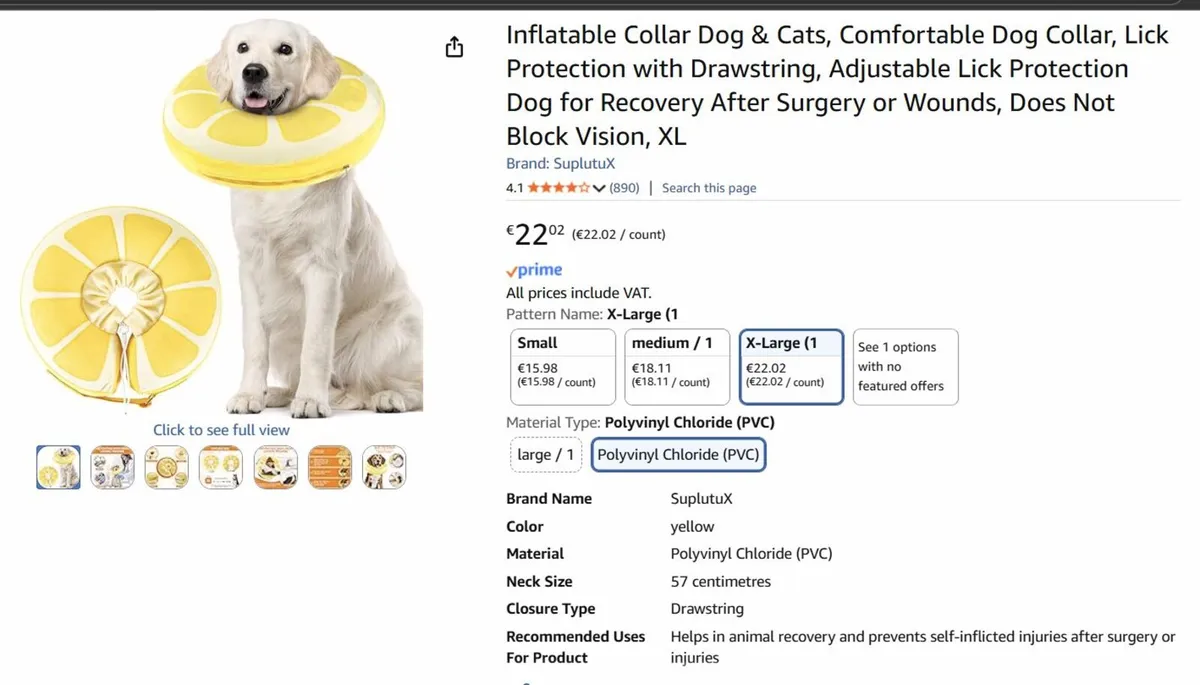Viewport: 1200px width, 685px height.
Task: Select the last thumbnail showing the beagle
Action: [x=384, y=467]
